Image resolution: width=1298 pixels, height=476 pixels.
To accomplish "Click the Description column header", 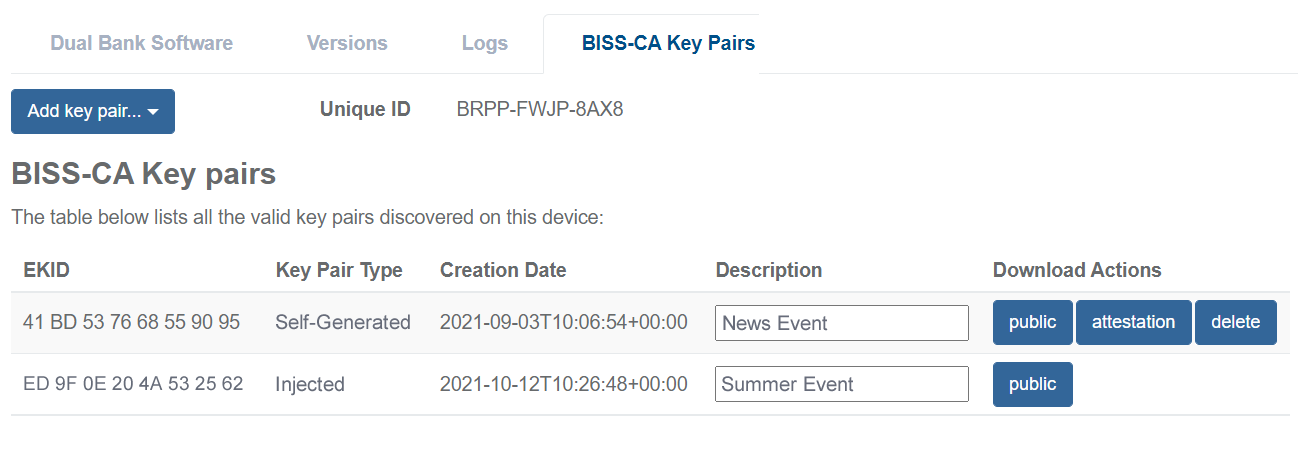I will coord(768,270).
